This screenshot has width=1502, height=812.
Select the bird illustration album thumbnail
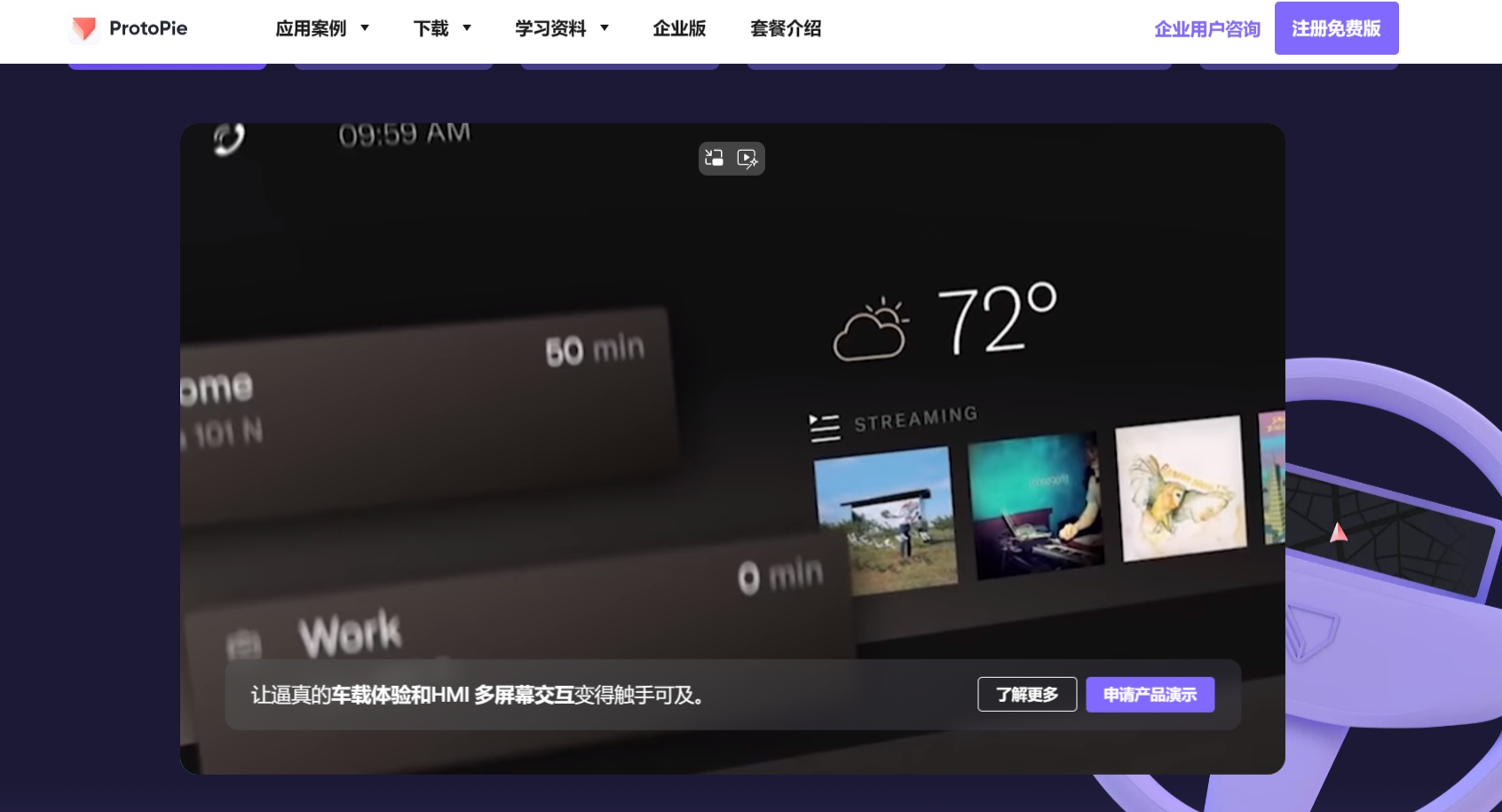point(1182,488)
